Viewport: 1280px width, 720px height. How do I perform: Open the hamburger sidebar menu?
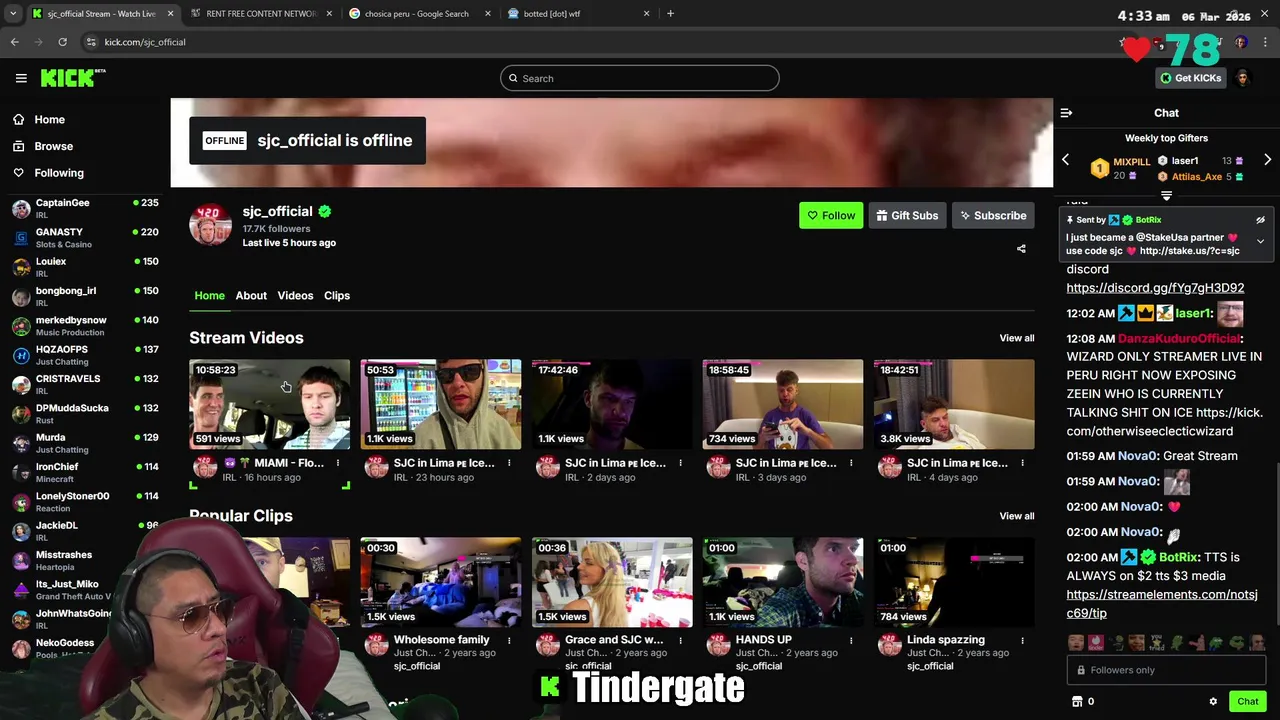pos(21,78)
